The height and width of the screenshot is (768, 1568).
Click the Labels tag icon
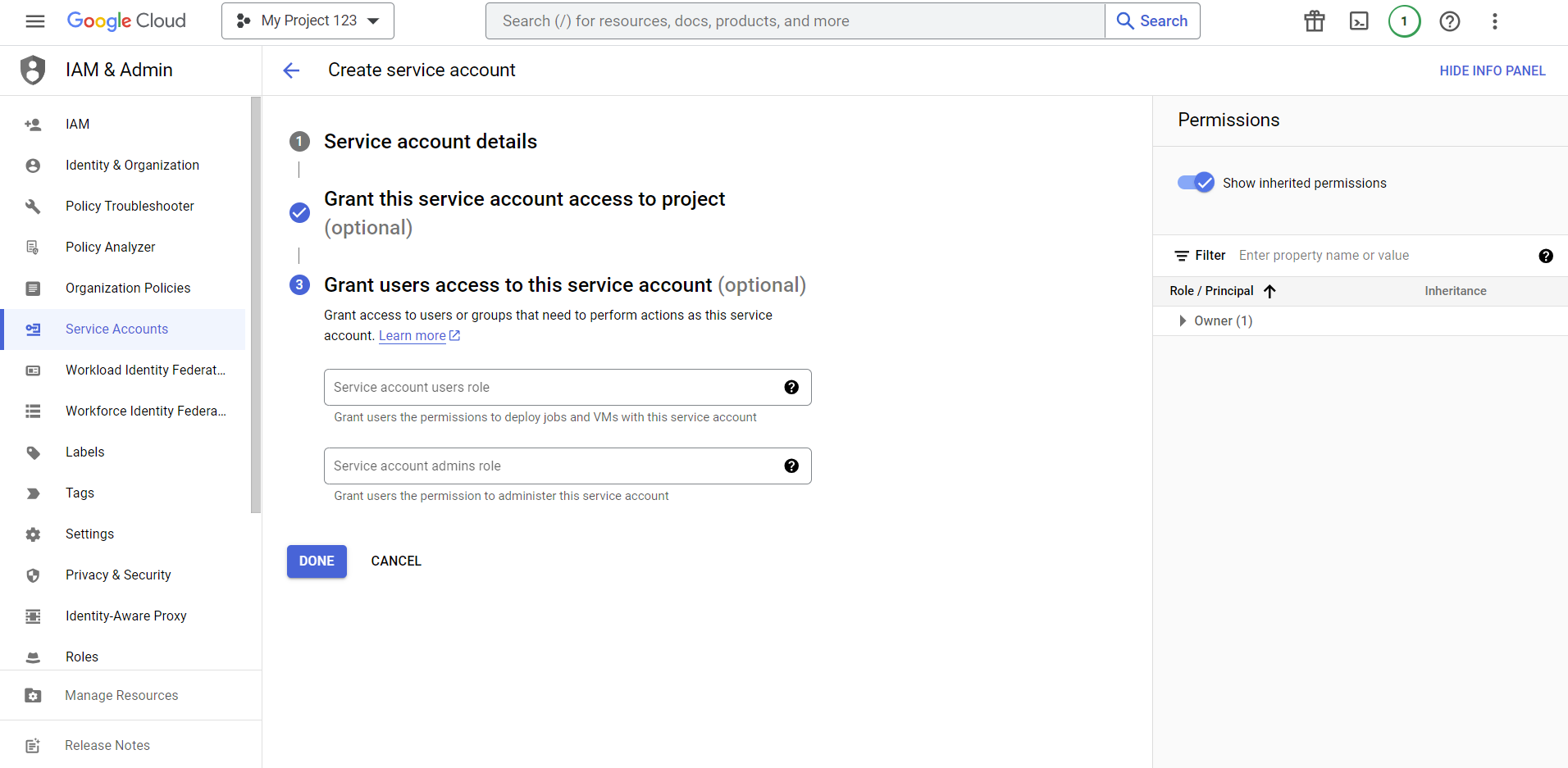[x=33, y=452]
